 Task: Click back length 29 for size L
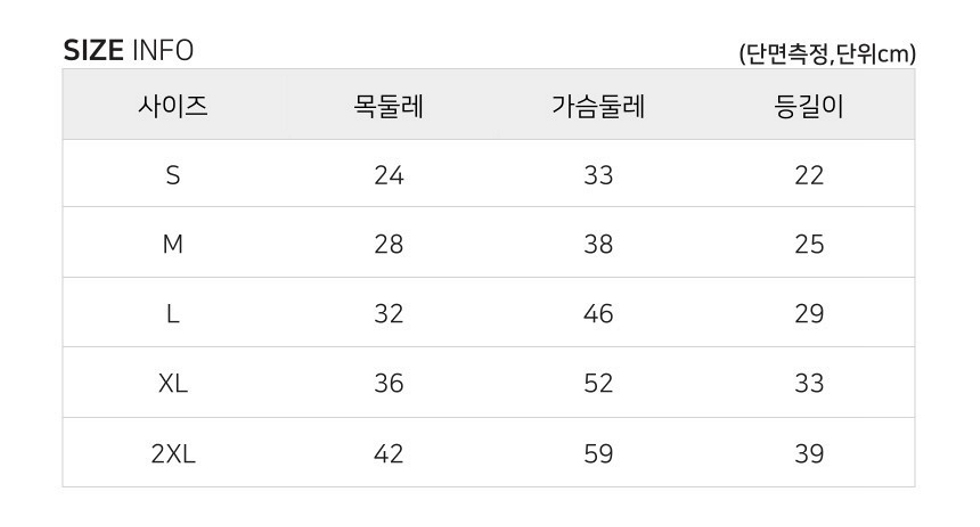tap(809, 313)
